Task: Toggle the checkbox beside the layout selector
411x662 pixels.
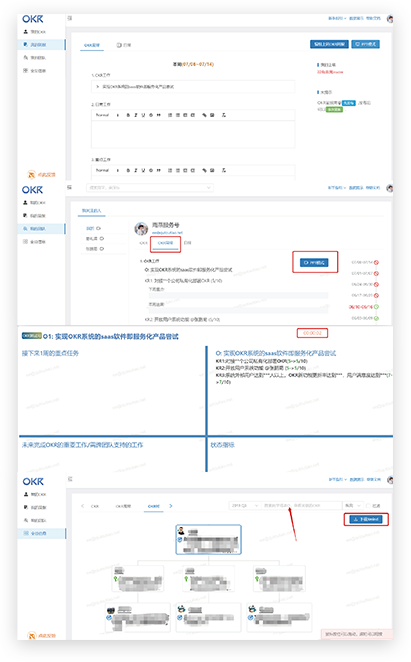Action: [368, 505]
